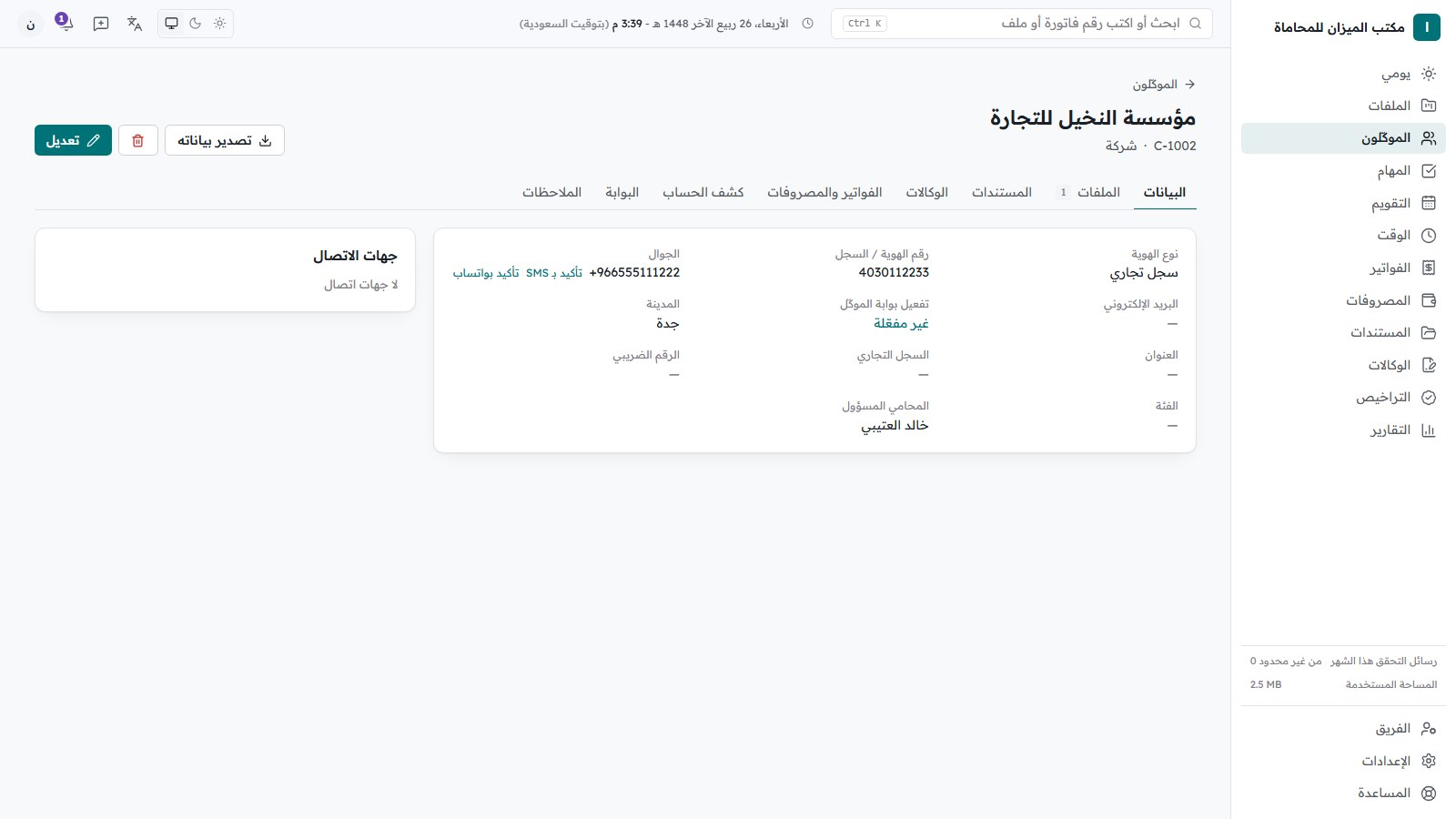
Task: Click the لا جهات اتصال text
Action: [361, 285]
